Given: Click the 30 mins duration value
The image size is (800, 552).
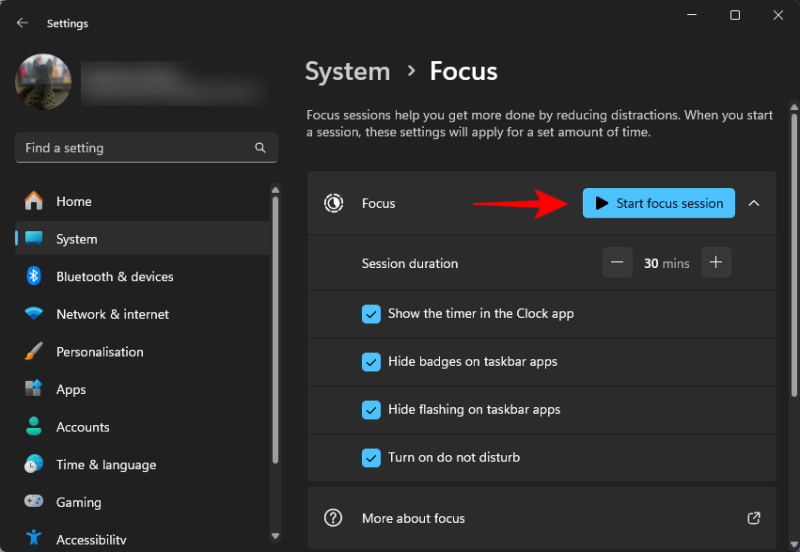Looking at the screenshot, I should click(666, 263).
